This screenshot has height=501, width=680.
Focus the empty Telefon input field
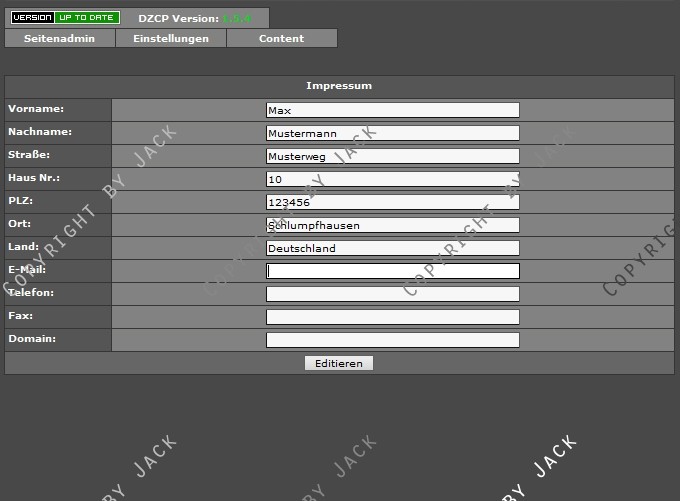[x=392, y=294]
